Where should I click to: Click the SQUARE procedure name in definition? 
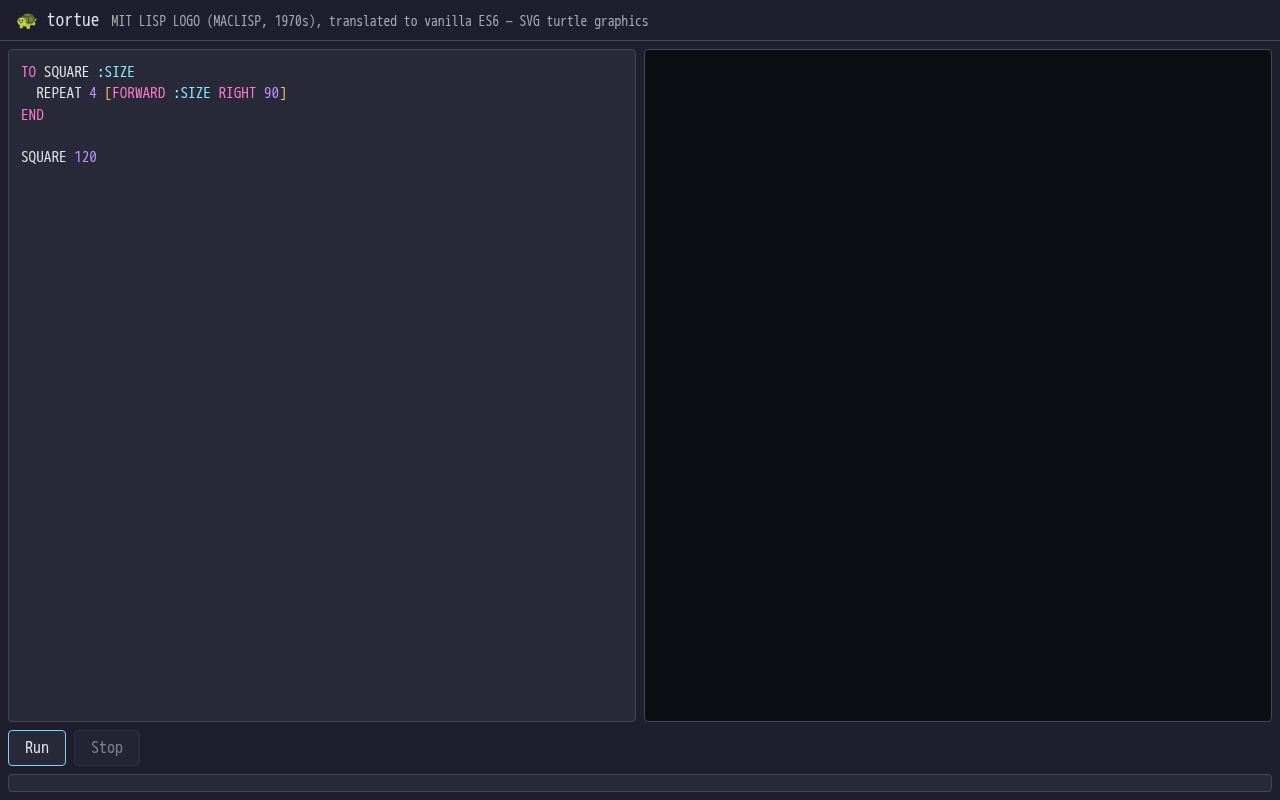point(66,72)
